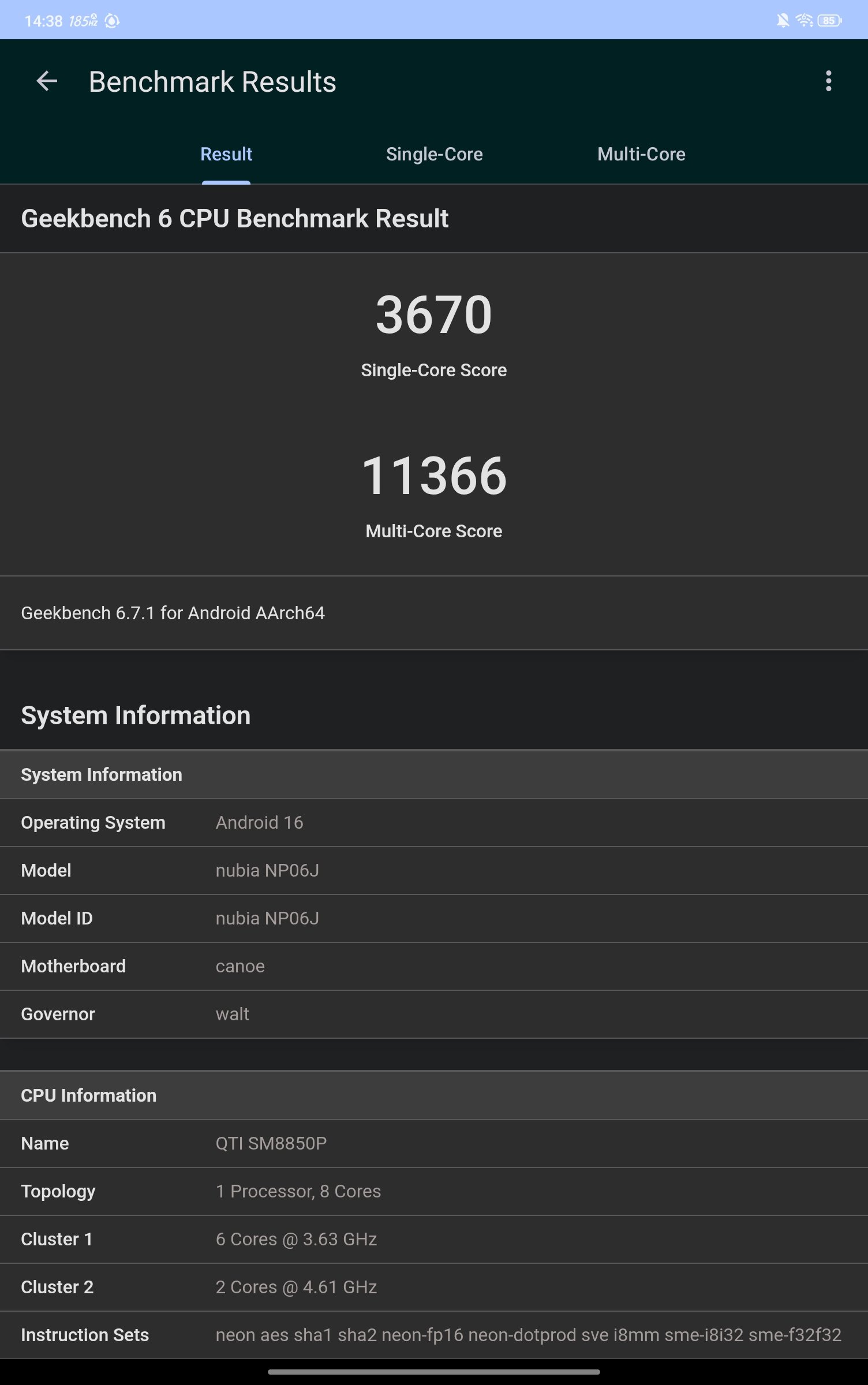Tap the Instruction Sets label
Screen dimensions: 868x1385
85,1335
